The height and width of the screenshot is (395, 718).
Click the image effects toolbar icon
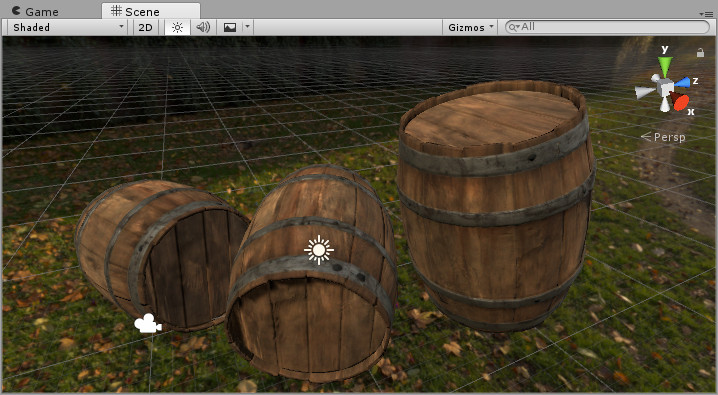pyautogui.click(x=230, y=27)
